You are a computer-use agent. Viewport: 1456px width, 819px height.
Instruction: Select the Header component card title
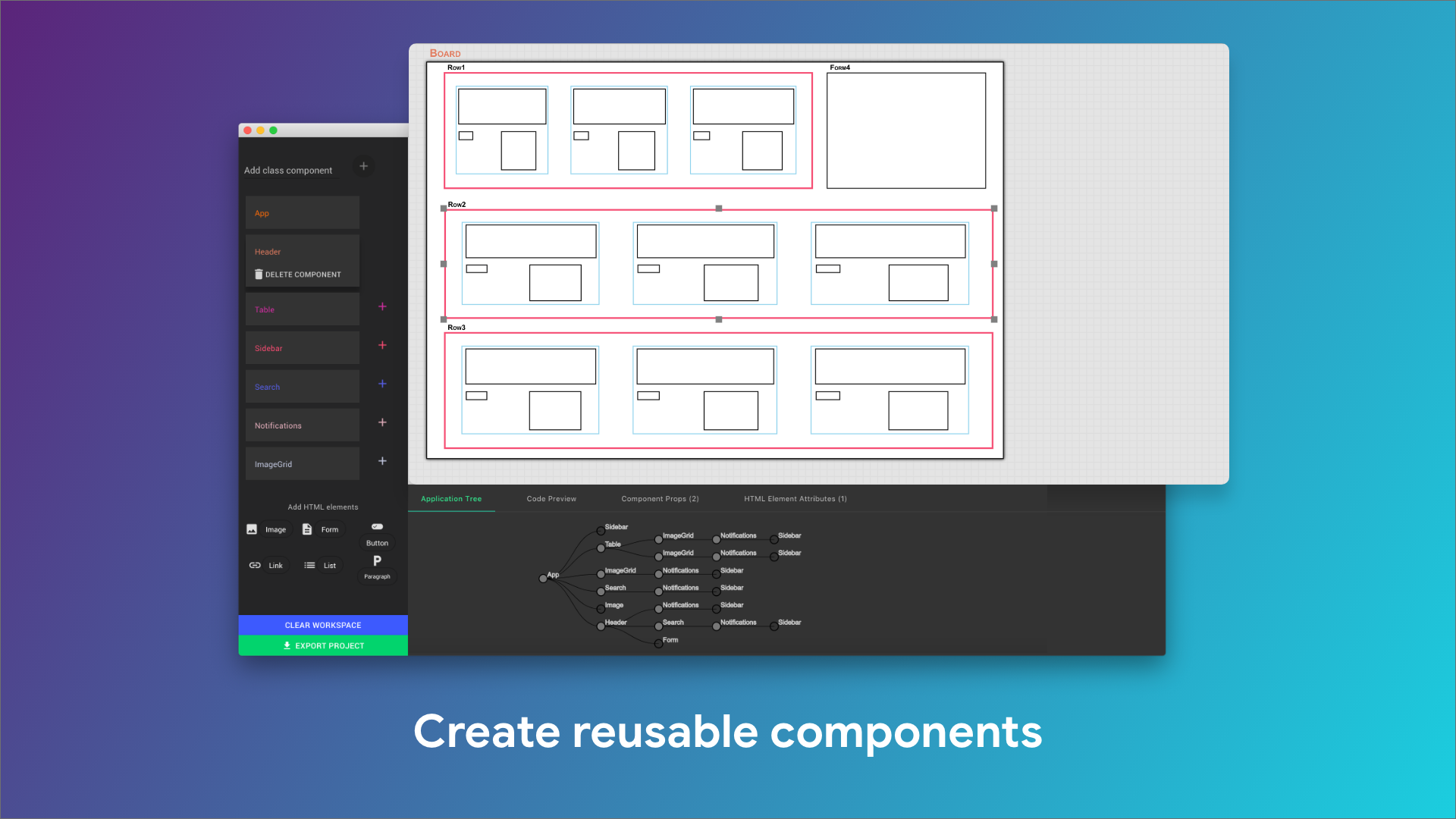[268, 252]
